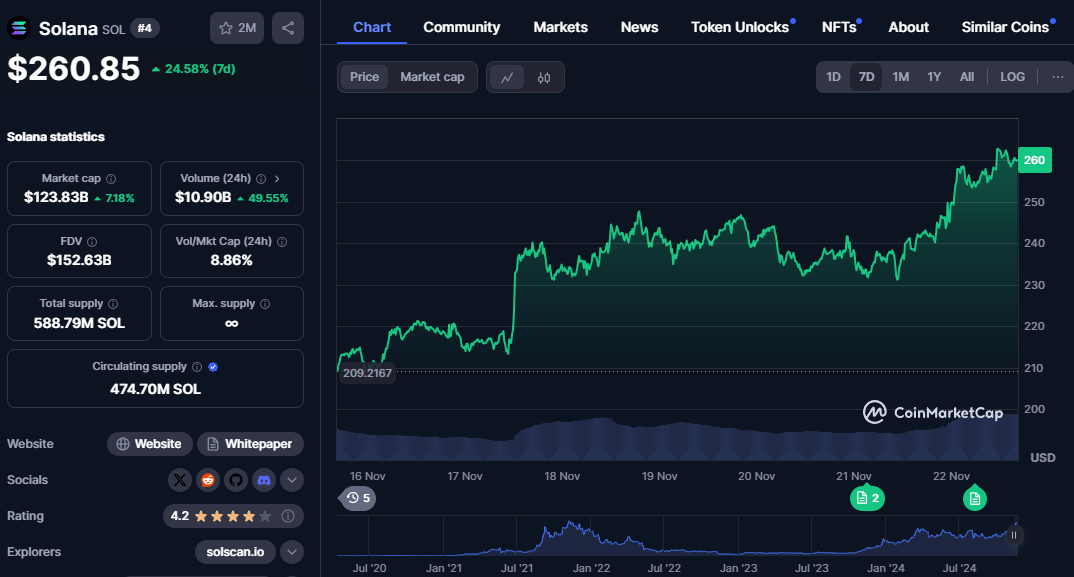Click the range slider right handle
This screenshot has height=577, width=1074.
tap(1014, 535)
